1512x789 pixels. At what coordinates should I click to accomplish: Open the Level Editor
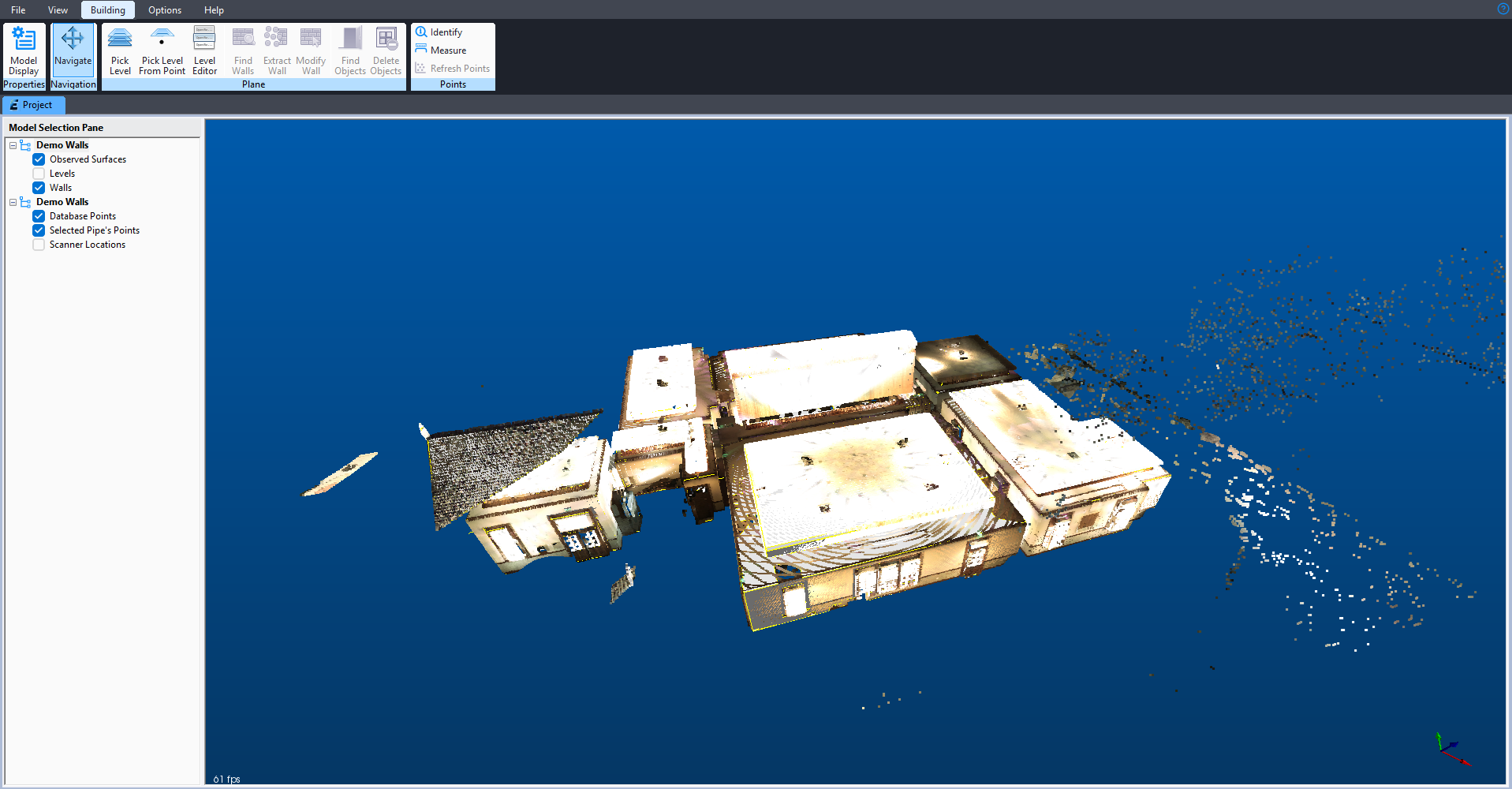tap(204, 50)
